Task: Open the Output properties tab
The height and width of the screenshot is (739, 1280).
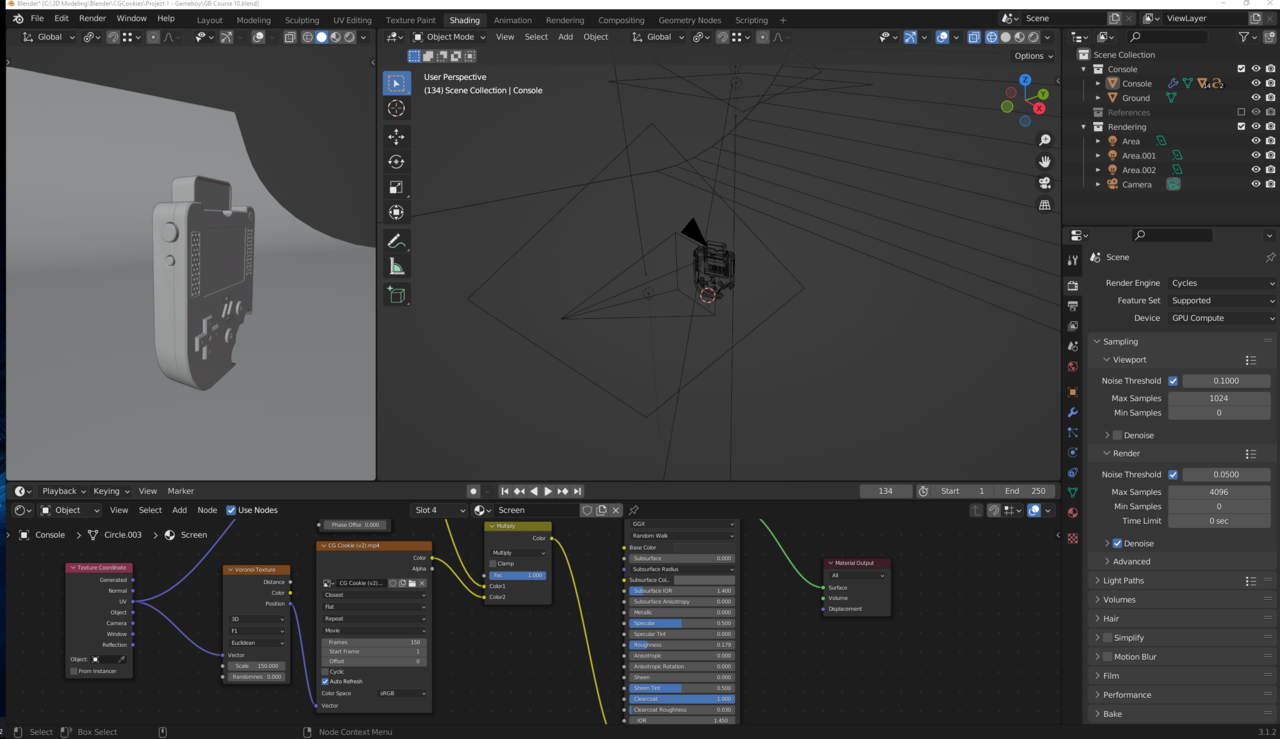Action: [1073, 306]
